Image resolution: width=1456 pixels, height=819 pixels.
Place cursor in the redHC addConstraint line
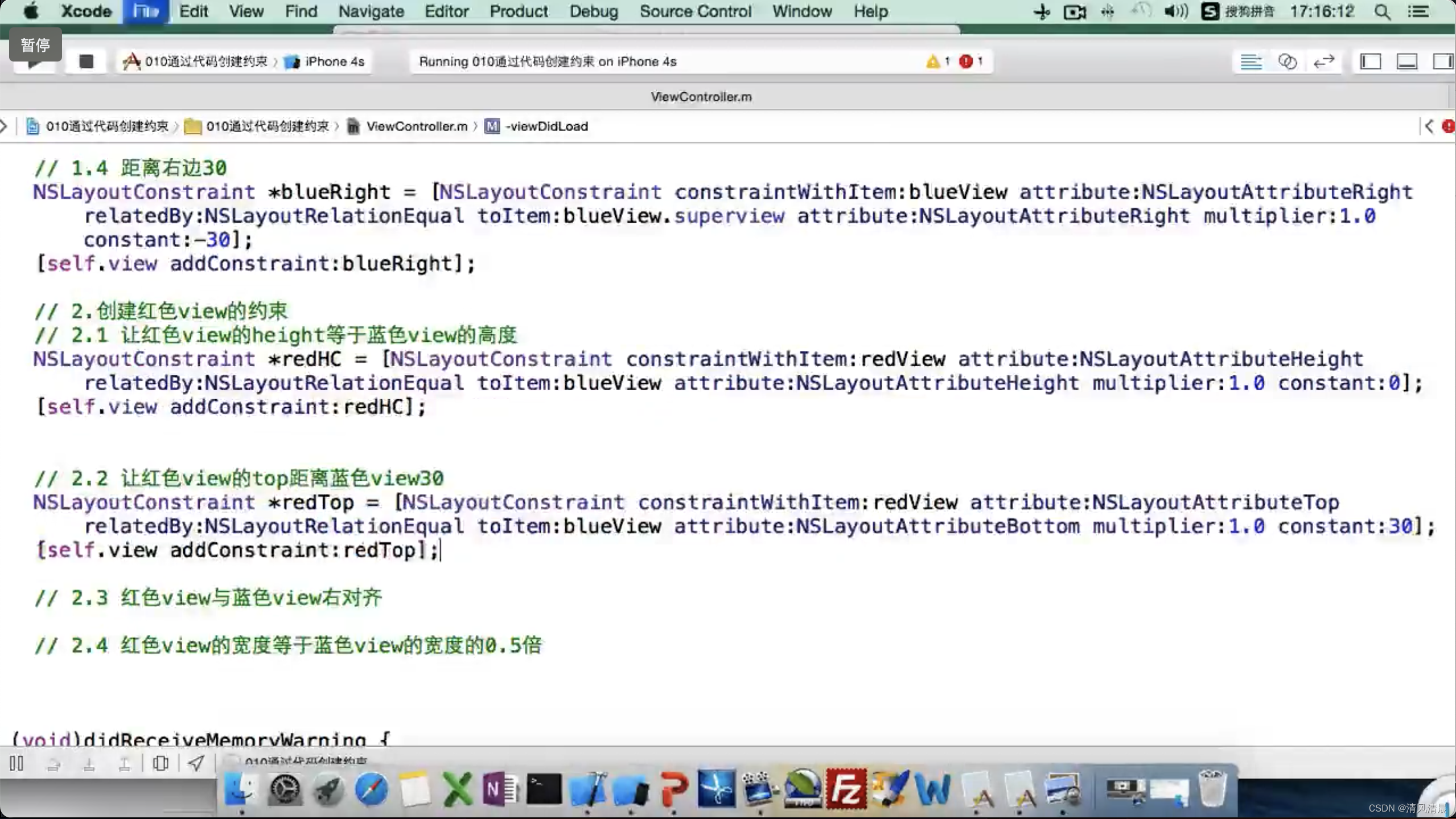point(285,407)
